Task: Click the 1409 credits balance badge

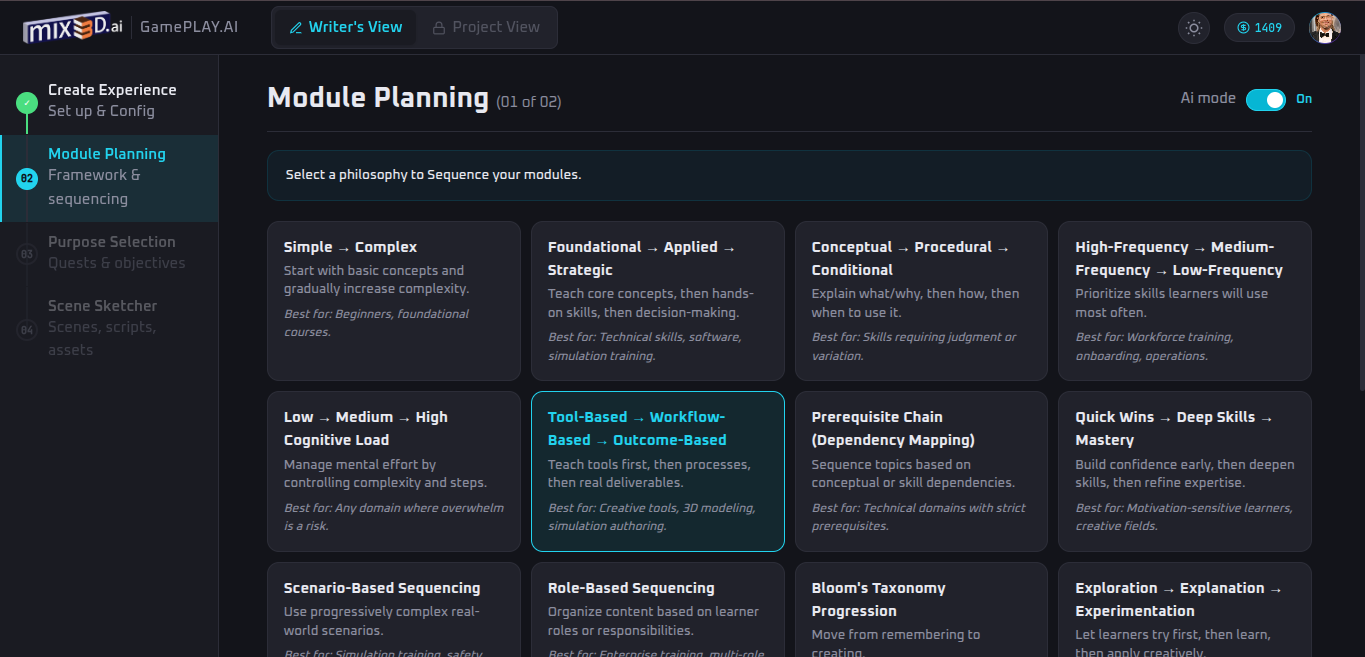Action: click(1259, 28)
